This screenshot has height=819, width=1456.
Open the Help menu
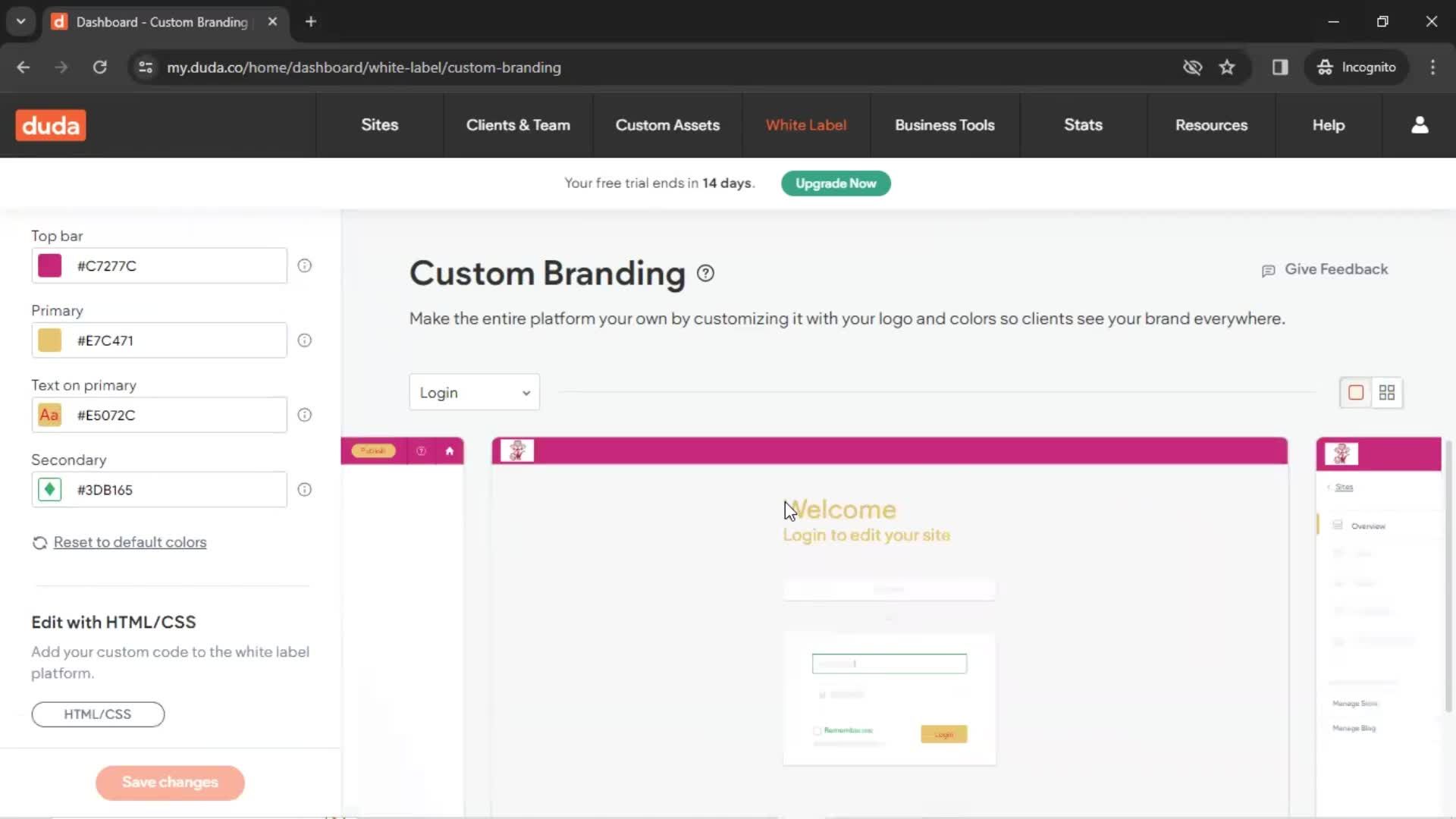click(x=1329, y=125)
